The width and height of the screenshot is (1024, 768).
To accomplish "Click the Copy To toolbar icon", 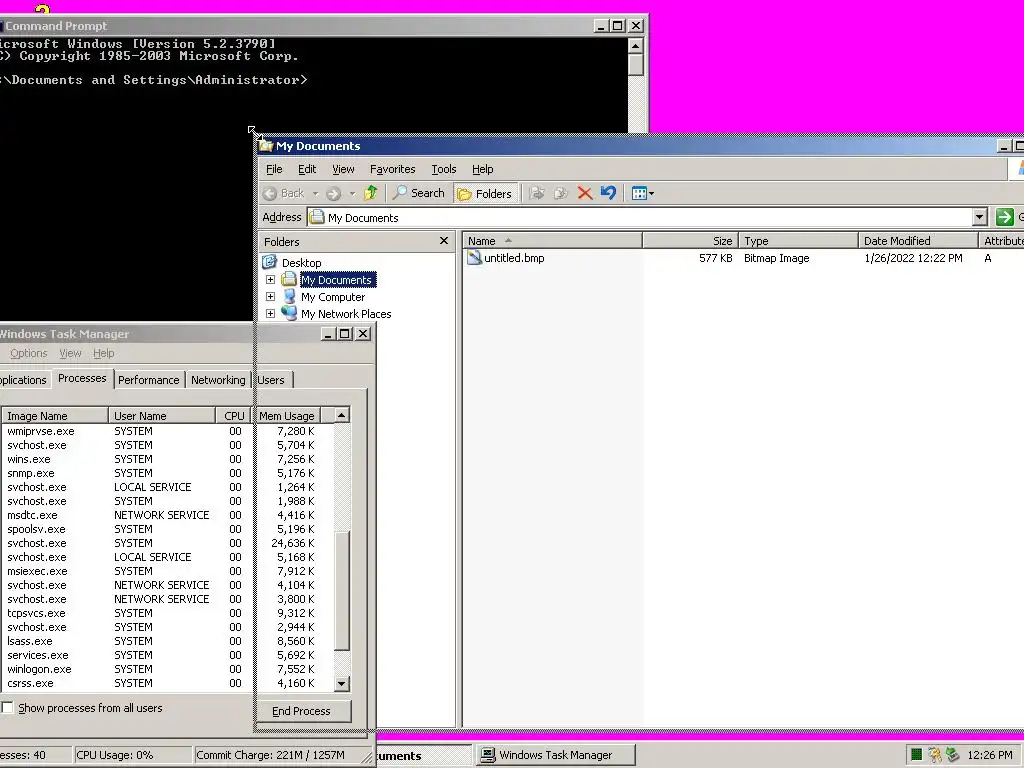I will click(560, 193).
